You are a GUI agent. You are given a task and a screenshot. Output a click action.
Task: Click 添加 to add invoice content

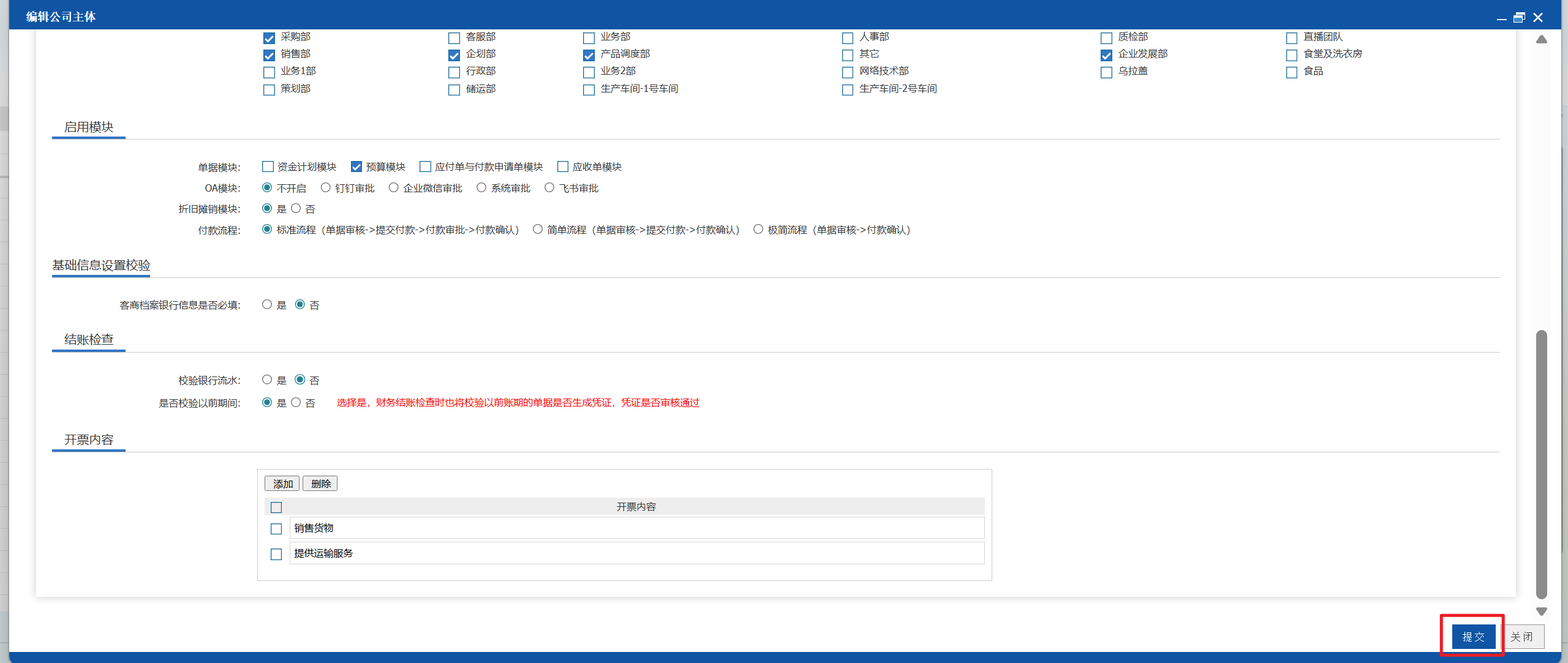[282, 484]
